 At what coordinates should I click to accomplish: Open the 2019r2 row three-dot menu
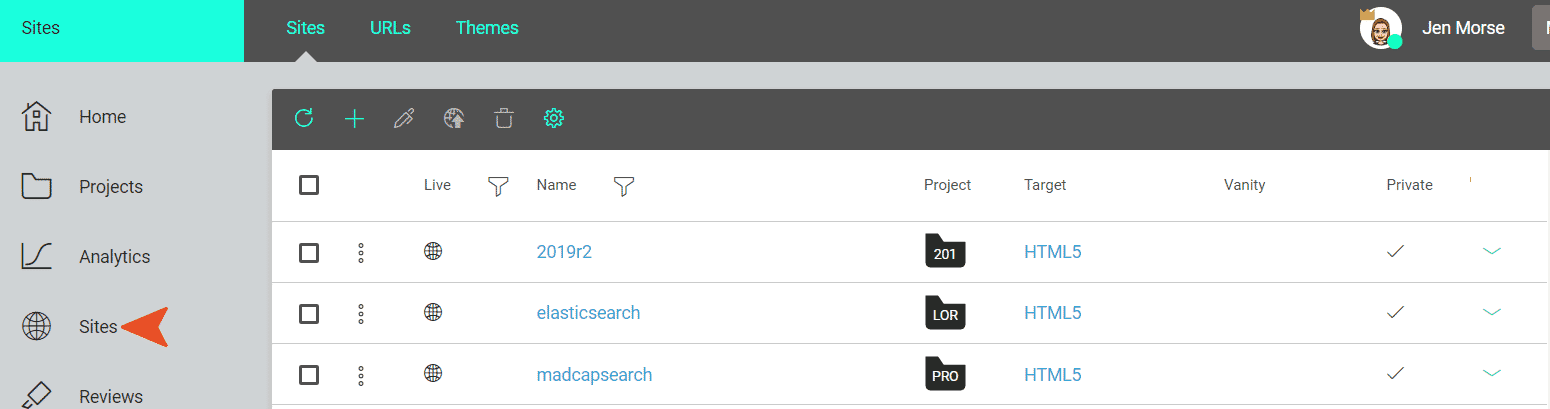click(361, 253)
